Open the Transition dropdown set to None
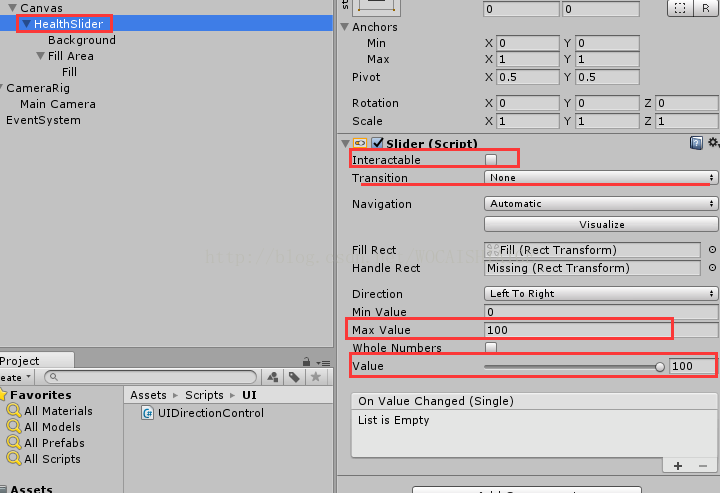 (601, 178)
